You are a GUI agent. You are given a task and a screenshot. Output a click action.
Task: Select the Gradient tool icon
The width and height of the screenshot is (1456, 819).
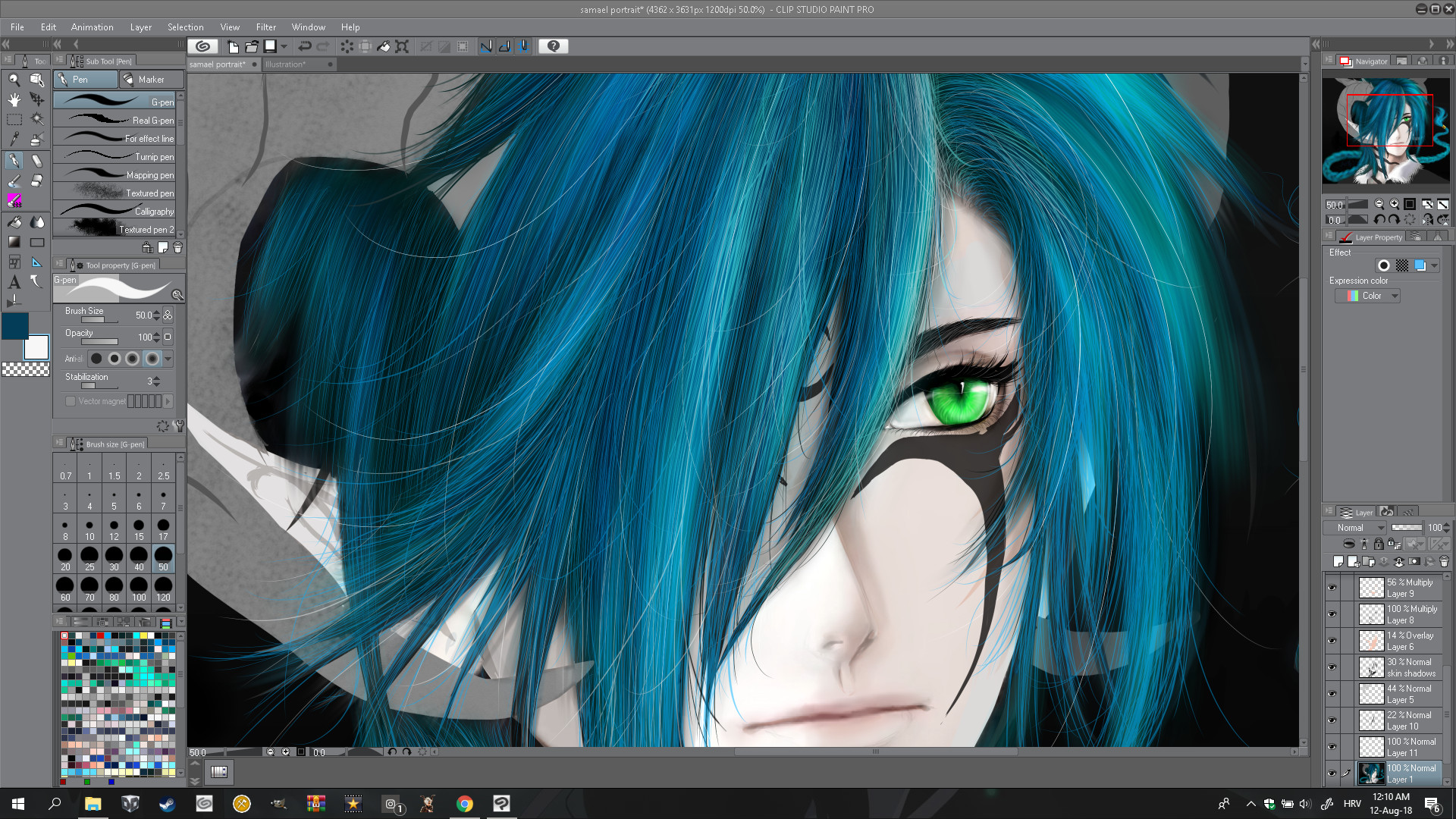coord(14,242)
